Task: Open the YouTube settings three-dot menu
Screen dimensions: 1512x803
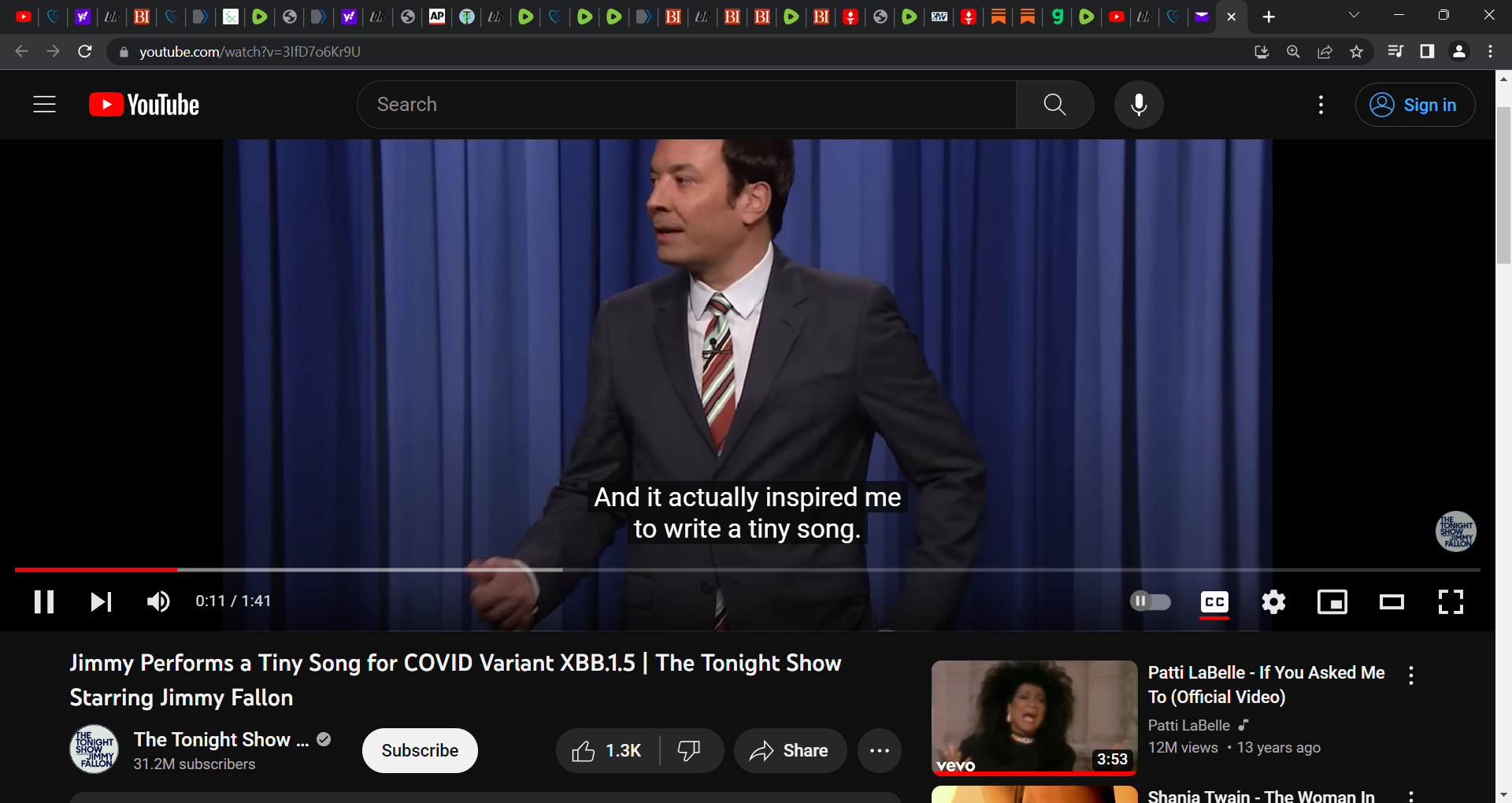Action: click(1321, 105)
